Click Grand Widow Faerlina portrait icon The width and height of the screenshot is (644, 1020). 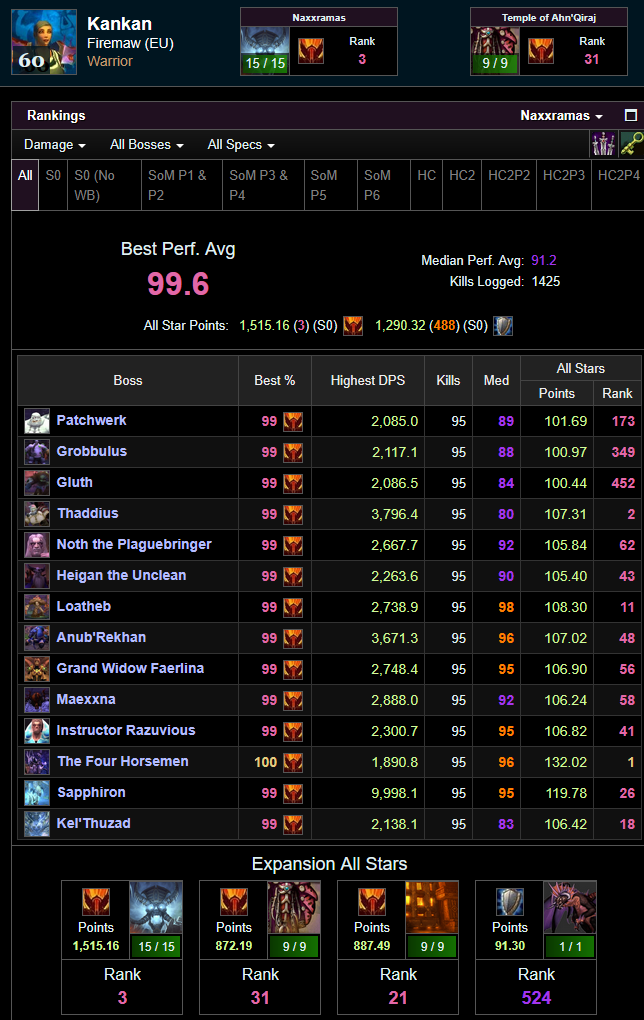pyautogui.click(x=36, y=669)
